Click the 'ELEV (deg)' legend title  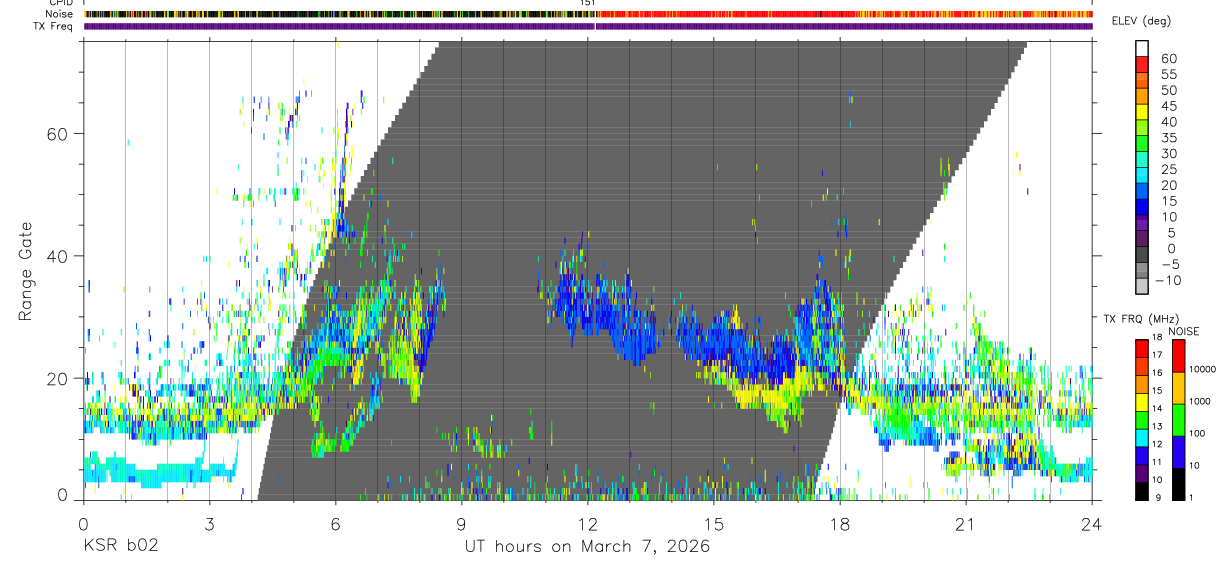pyautogui.click(x=1142, y=21)
